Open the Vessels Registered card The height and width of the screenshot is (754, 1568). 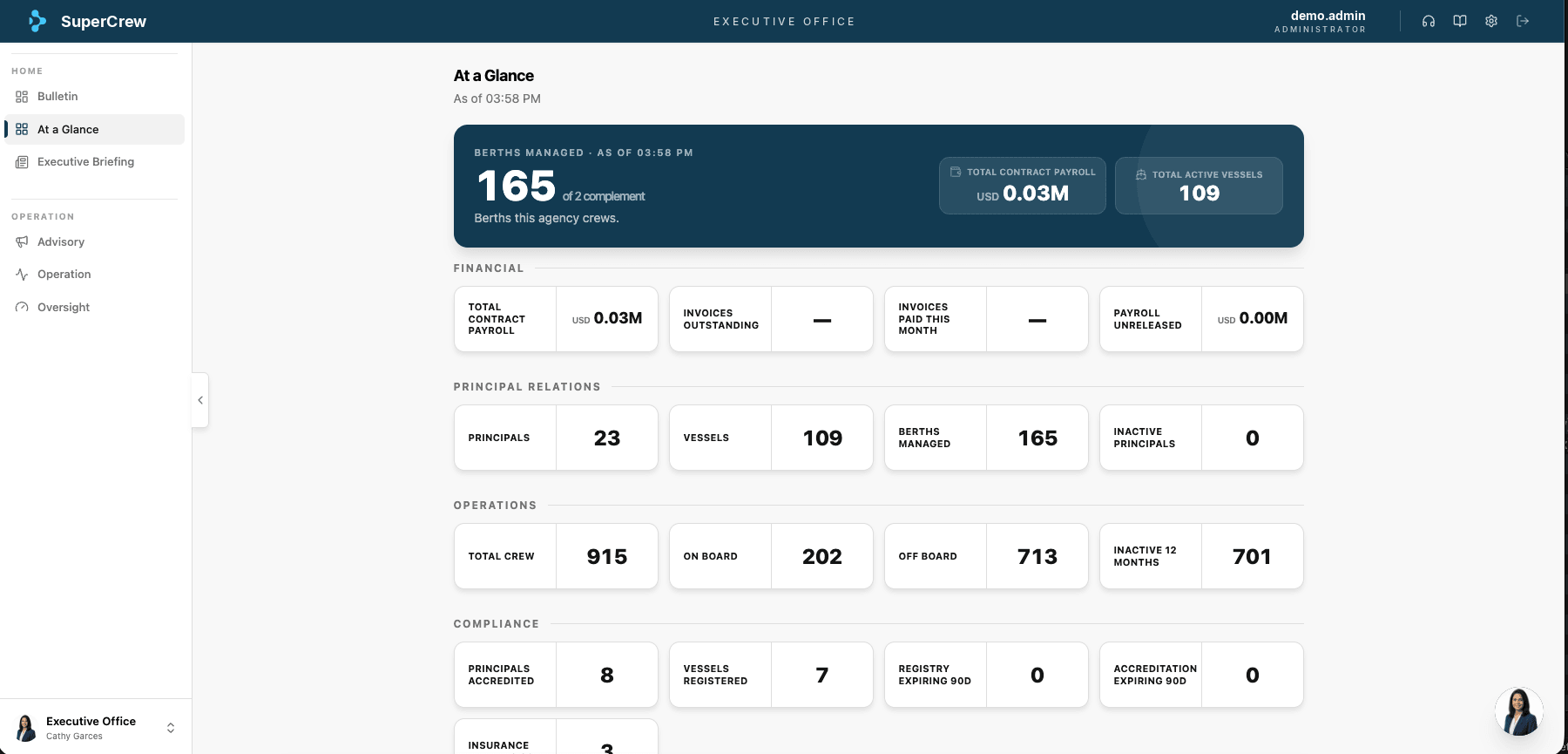tap(771, 675)
